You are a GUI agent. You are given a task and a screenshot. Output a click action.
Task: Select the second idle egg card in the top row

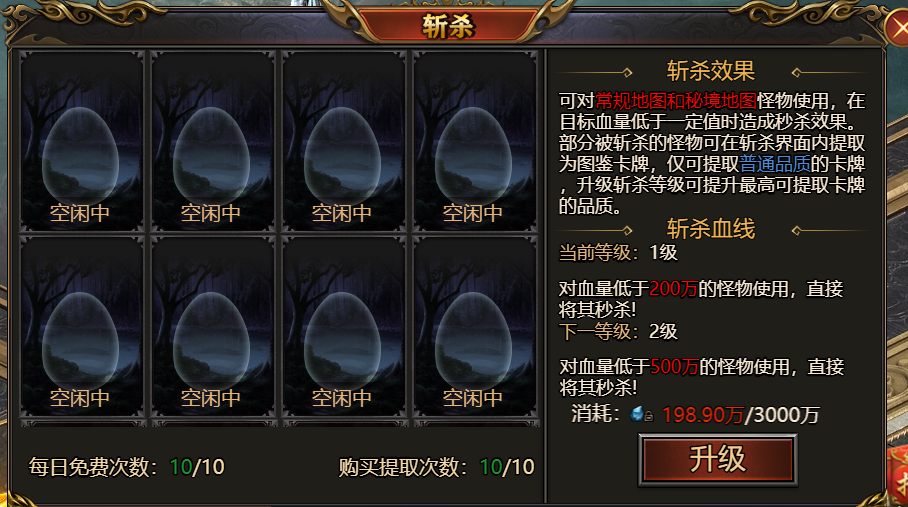click(213, 141)
